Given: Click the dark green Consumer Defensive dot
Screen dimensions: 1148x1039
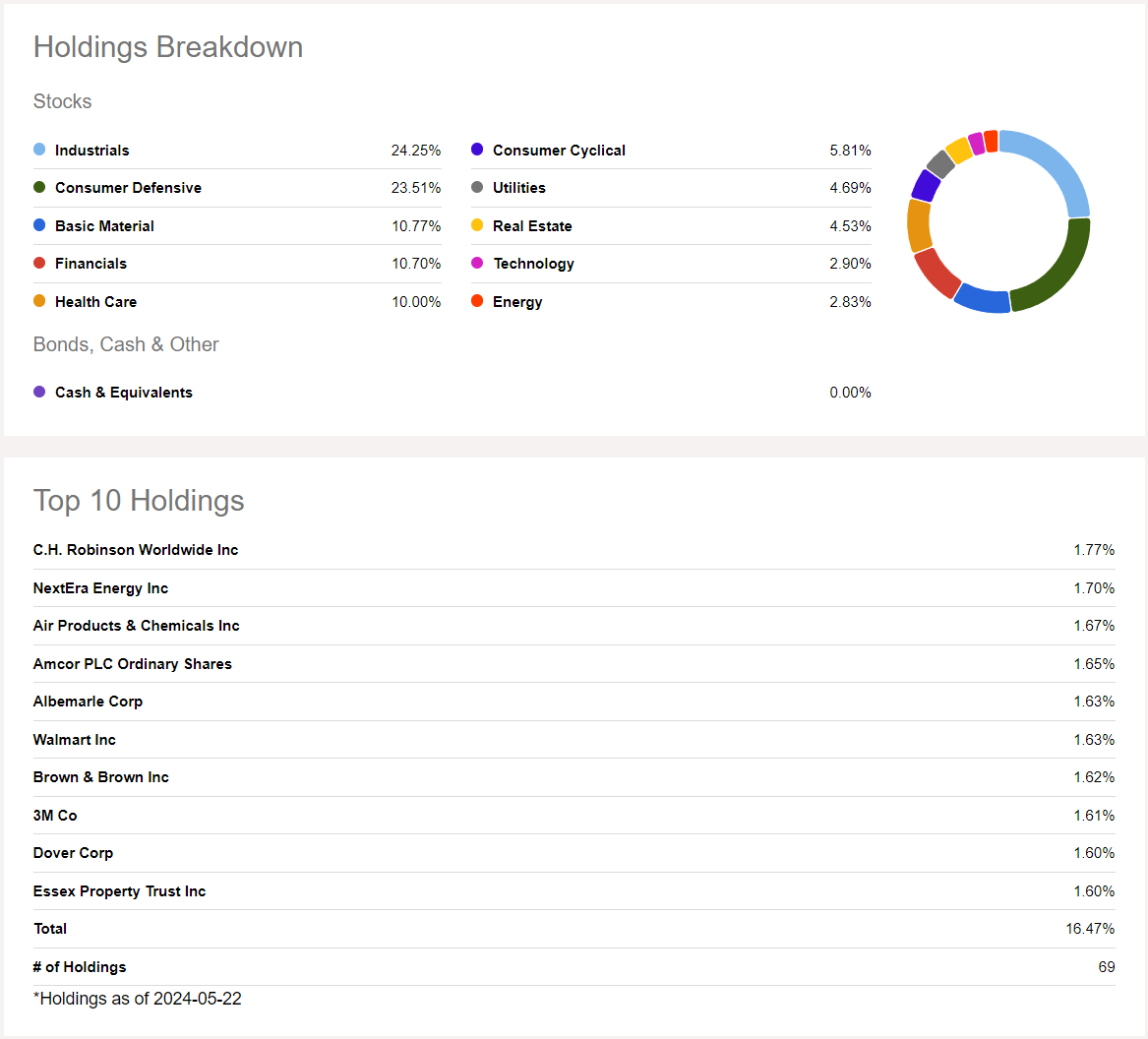Looking at the screenshot, I should coord(39,188).
